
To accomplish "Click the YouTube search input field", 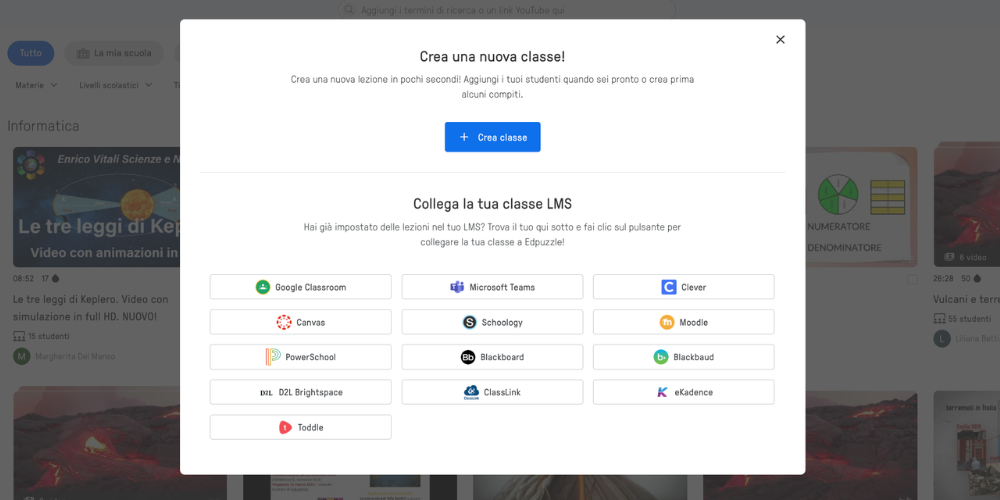I will pyautogui.click(x=507, y=10).
